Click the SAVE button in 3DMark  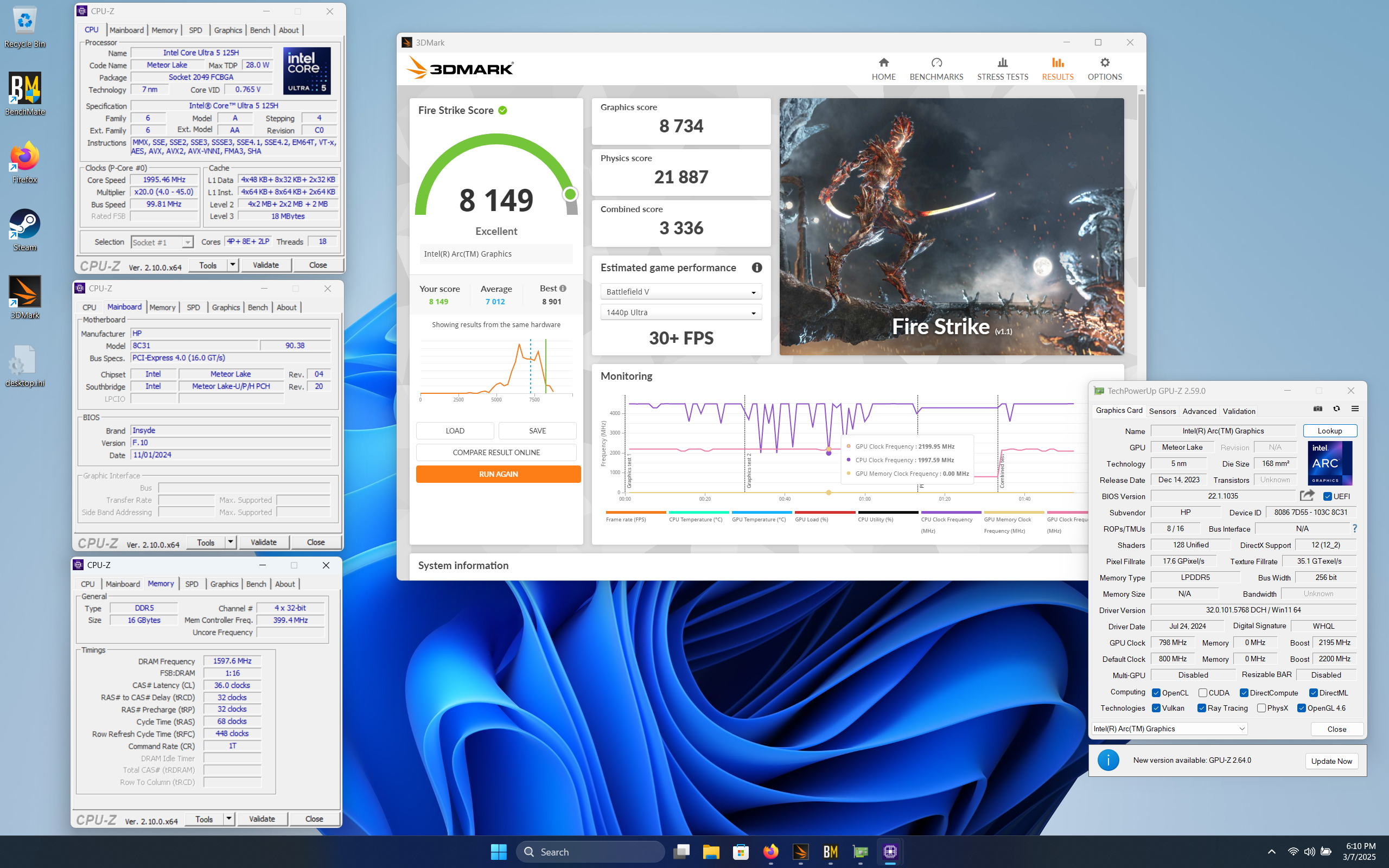pos(537,431)
